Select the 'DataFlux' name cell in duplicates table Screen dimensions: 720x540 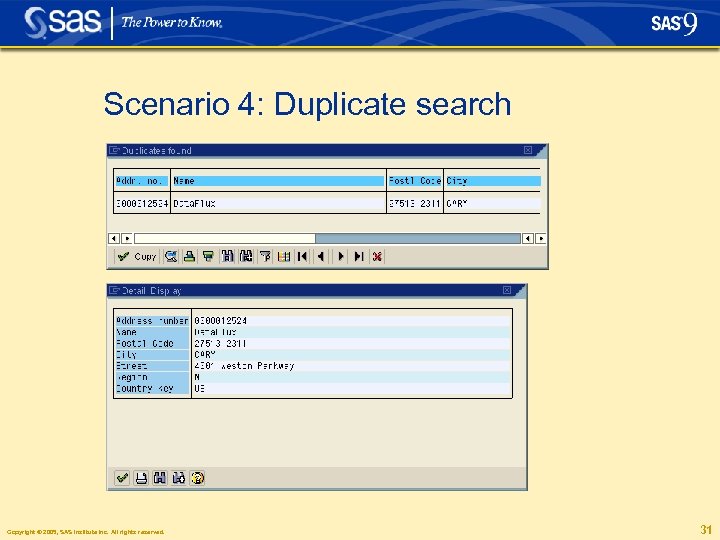pos(278,203)
